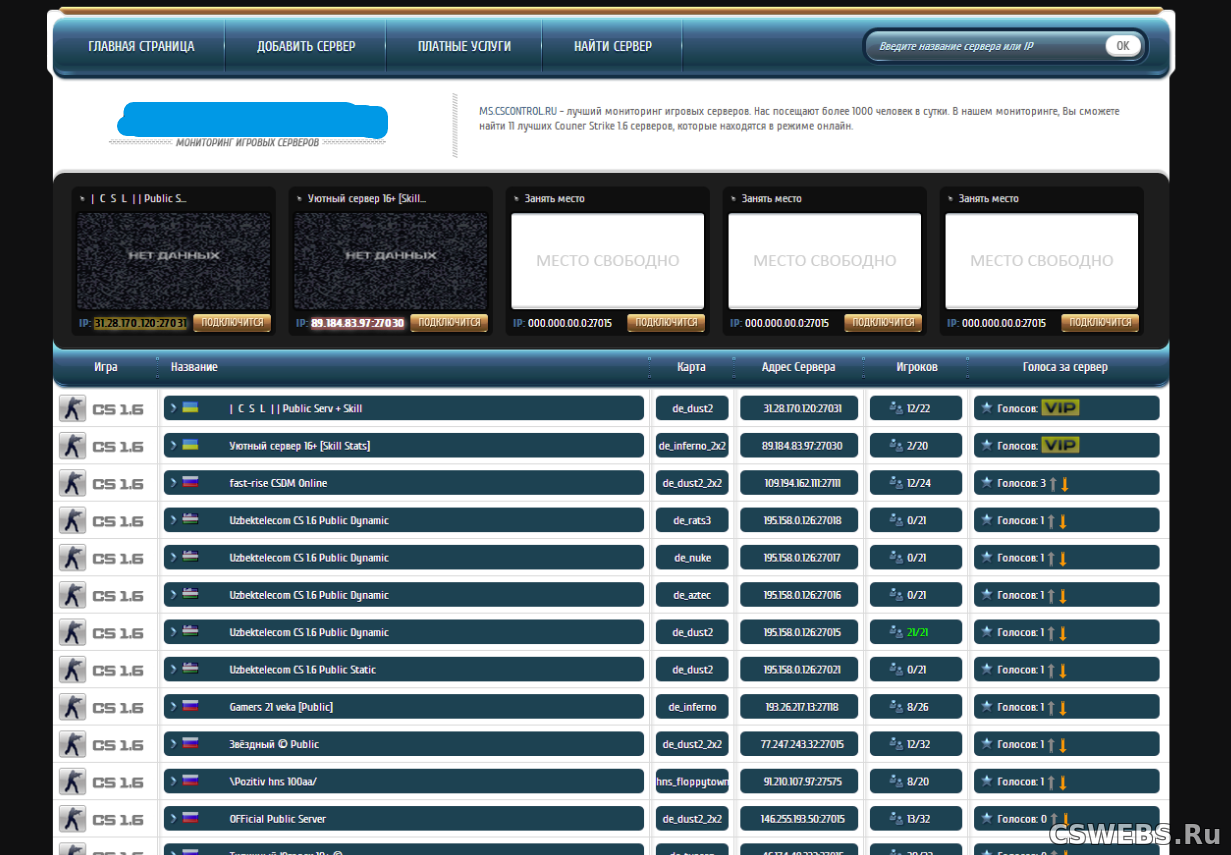Click the Uzbek flag in the de_rats3 row

[189, 520]
